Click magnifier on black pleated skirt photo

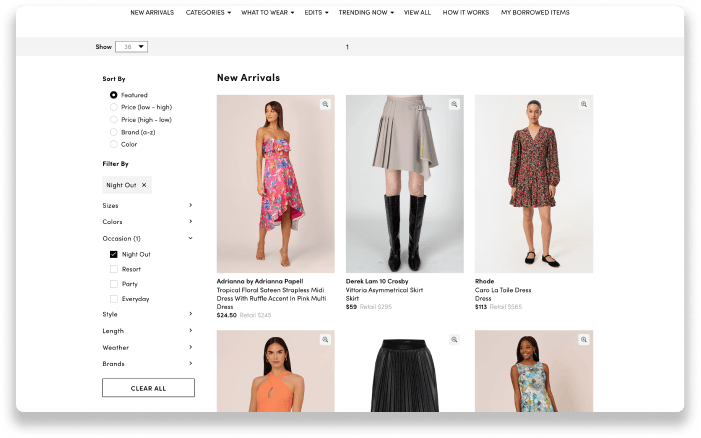[454, 340]
